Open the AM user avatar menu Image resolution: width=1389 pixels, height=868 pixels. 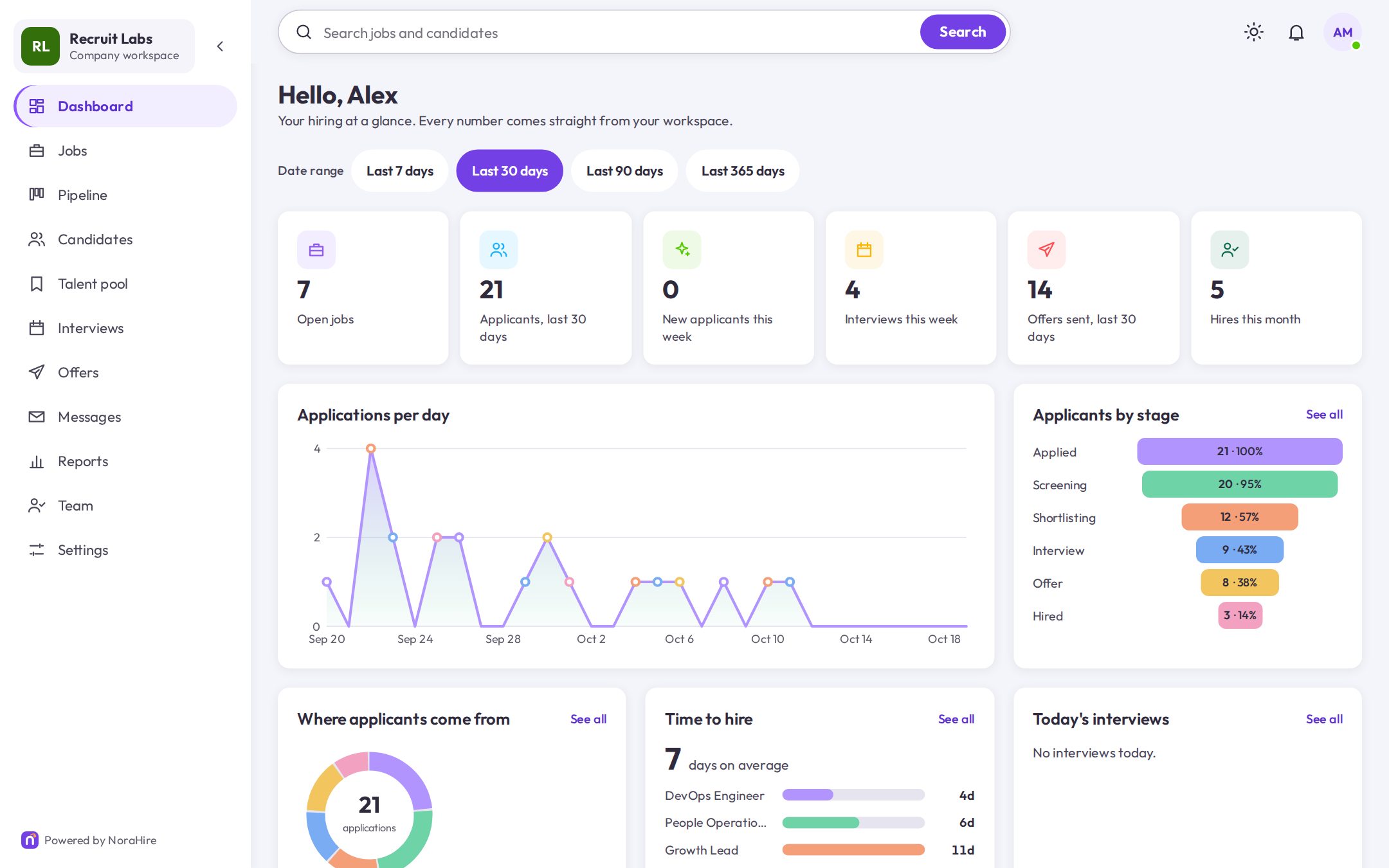[1342, 32]
